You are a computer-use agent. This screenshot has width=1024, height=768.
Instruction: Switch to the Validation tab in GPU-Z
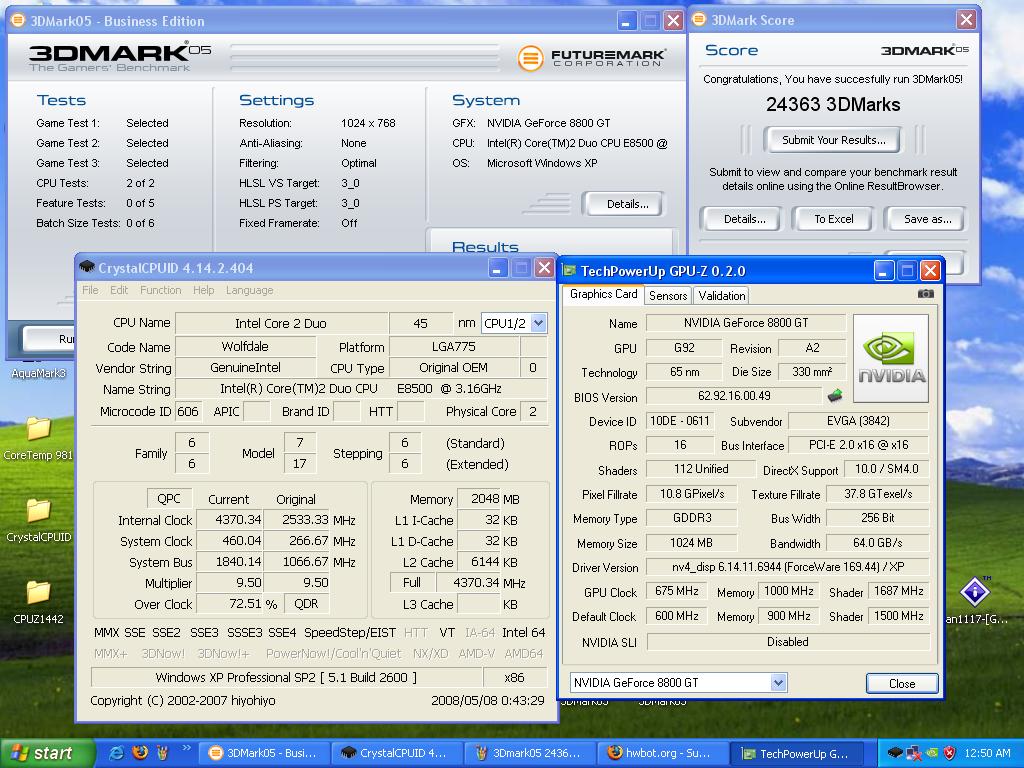[722, 296]
